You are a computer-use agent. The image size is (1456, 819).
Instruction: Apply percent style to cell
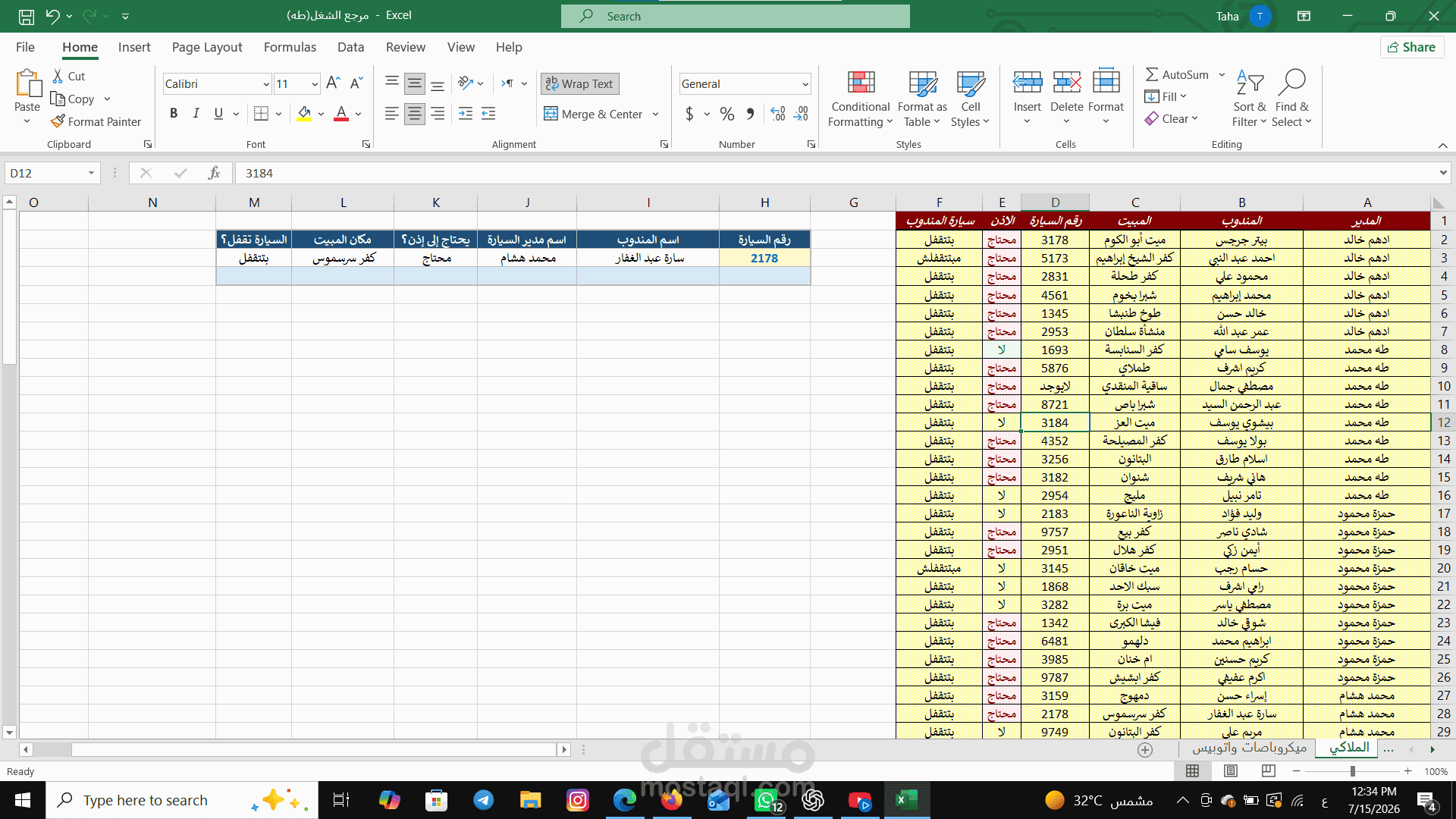point(726,114)
